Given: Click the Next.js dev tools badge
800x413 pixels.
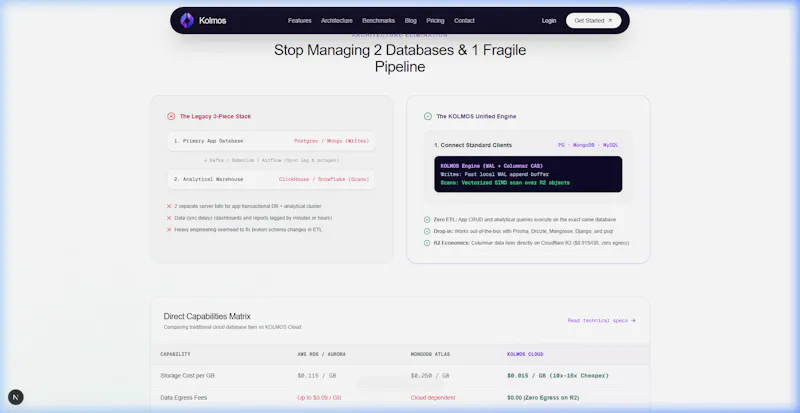Looking at the screenshot, I should click(x=16, y=397).
